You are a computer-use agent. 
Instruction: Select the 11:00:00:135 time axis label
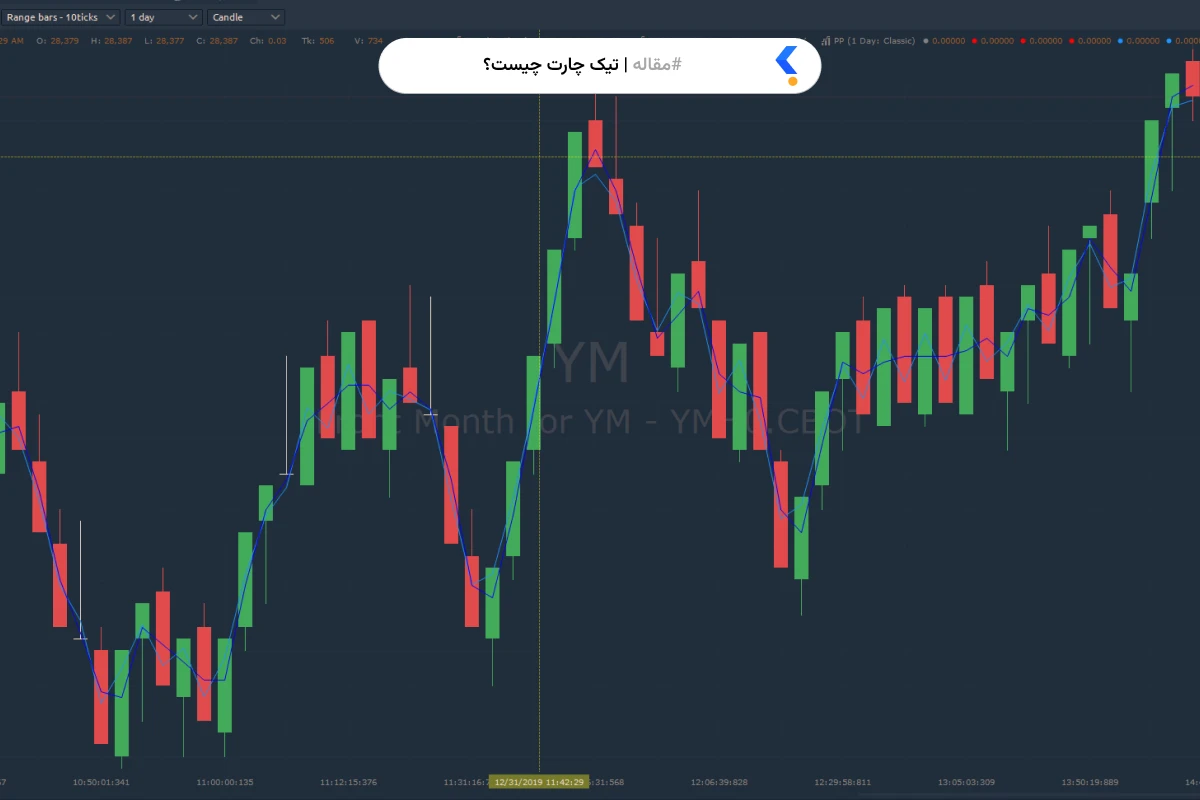pyautogui.click(x=225, y=782)
